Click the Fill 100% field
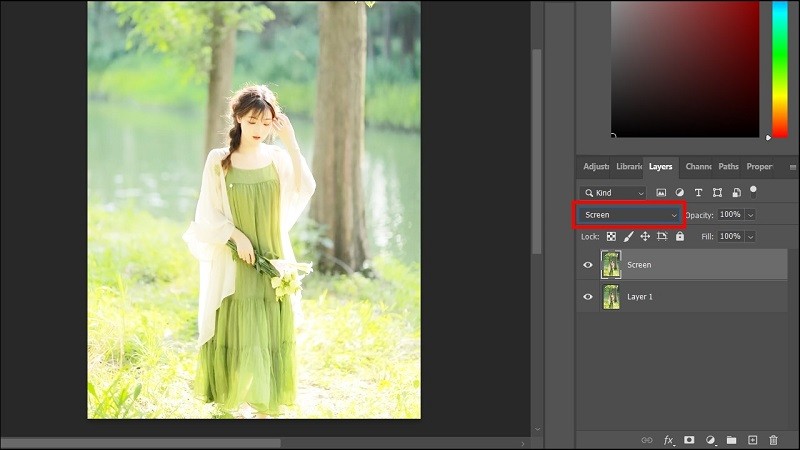This screenshot has height=450, width=800. click(731, 236)
